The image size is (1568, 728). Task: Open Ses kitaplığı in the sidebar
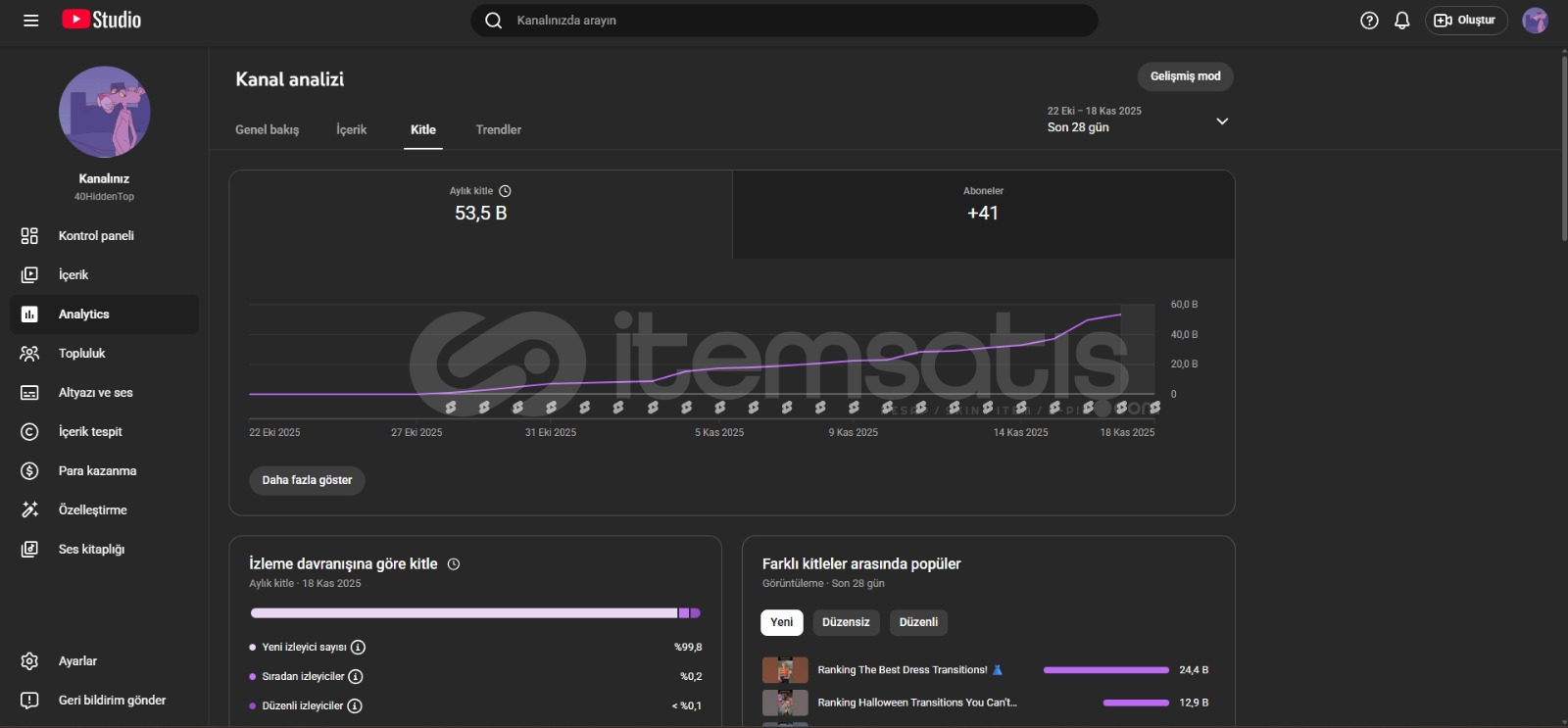[91, 550]
